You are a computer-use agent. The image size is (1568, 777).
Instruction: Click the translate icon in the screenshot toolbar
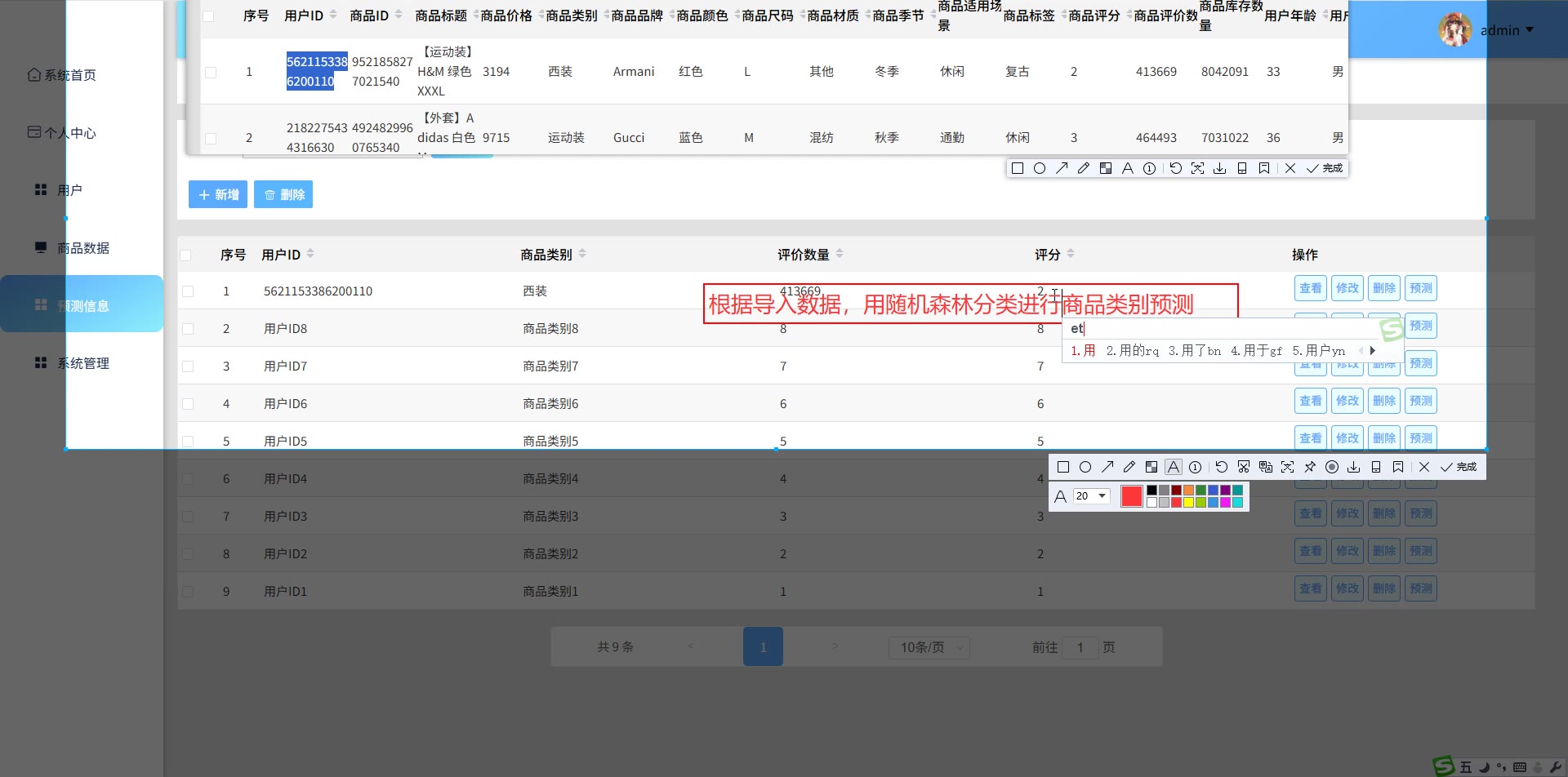[1266, 467]
